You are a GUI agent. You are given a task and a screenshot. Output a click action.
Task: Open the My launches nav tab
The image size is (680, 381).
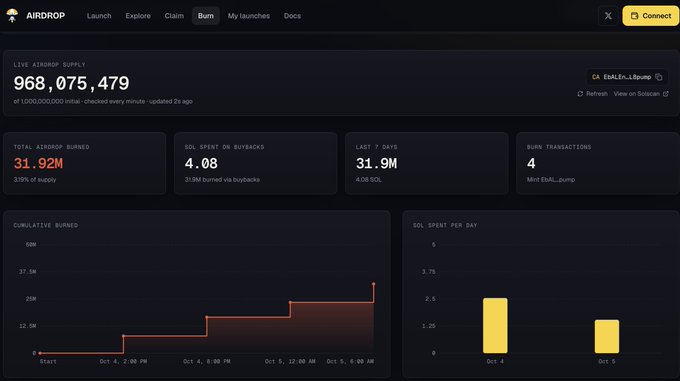(x=248, y=16)
